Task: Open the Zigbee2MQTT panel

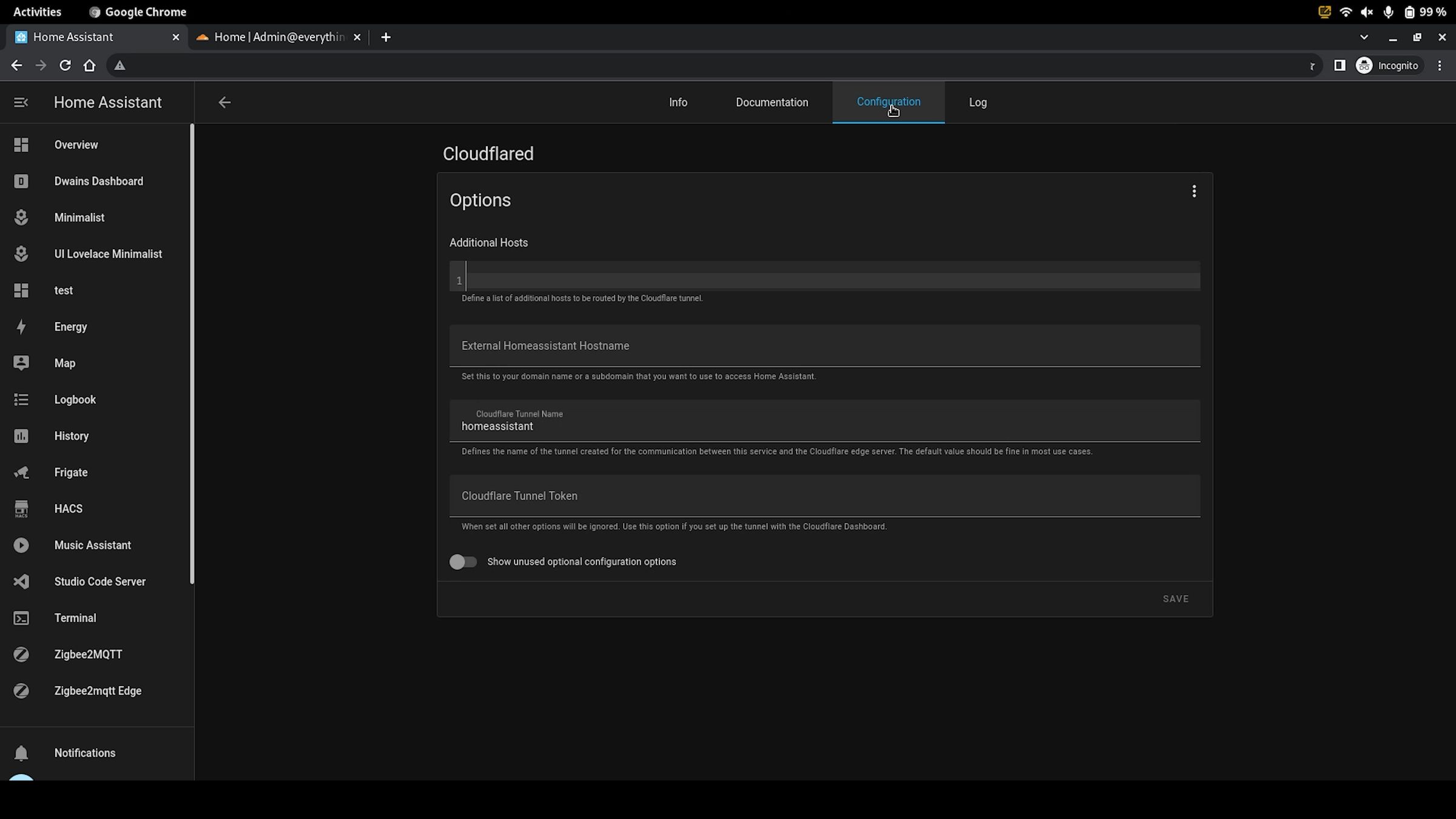Action: point(87,654)
